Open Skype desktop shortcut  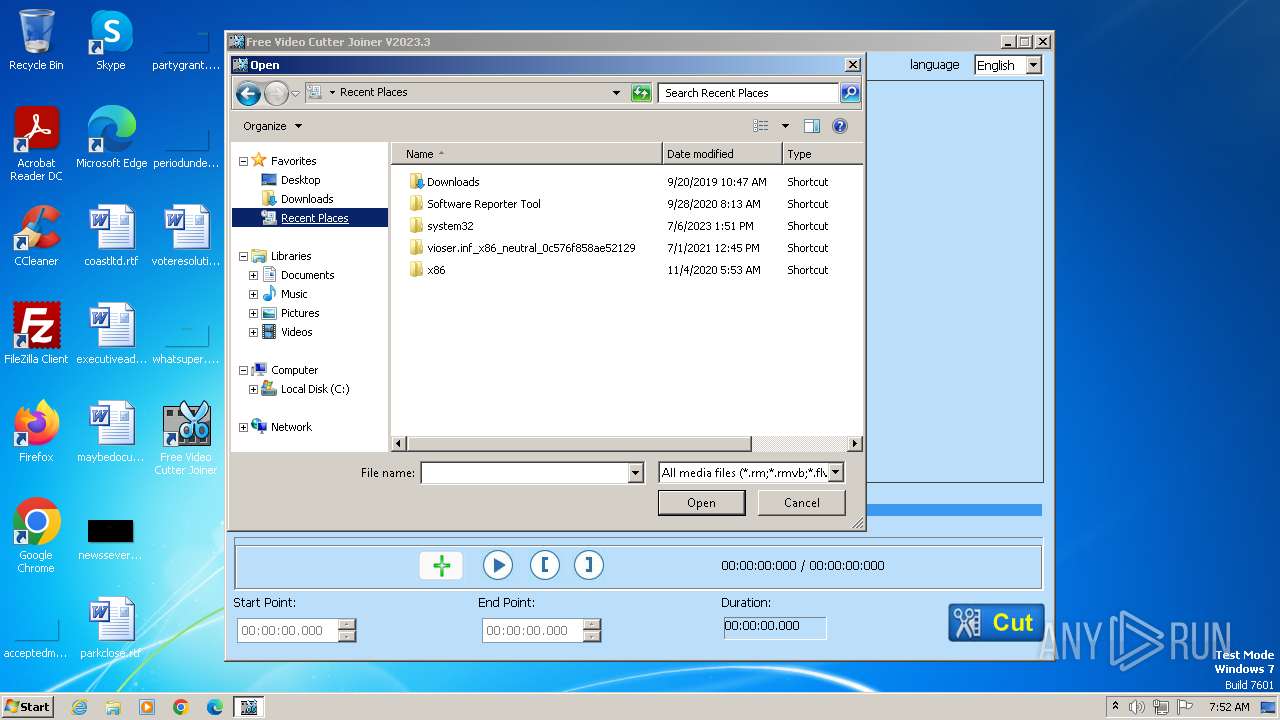pyautogui.click(x=110, y=41)
